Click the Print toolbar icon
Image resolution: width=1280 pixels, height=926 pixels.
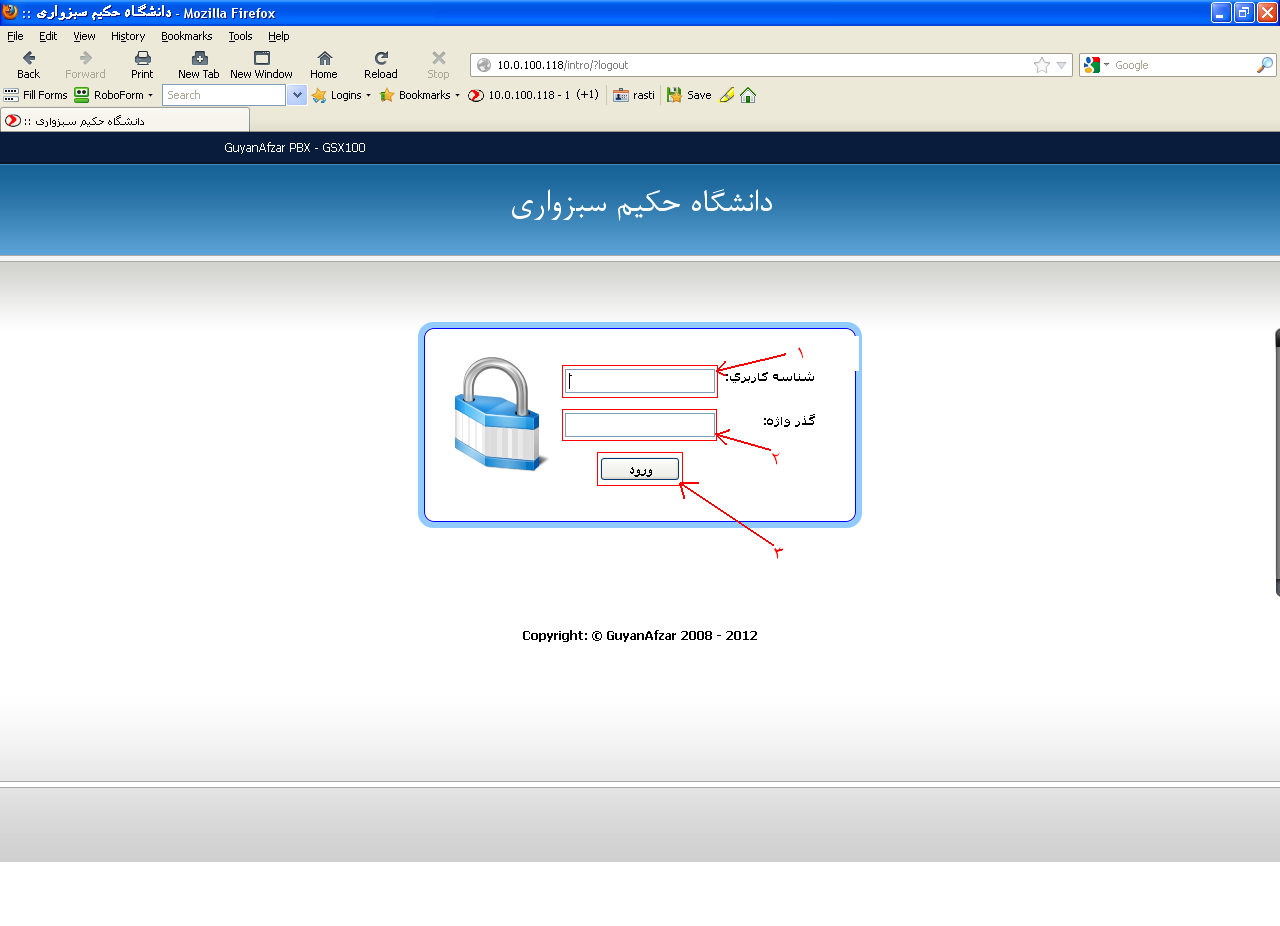tap(142, 58)
